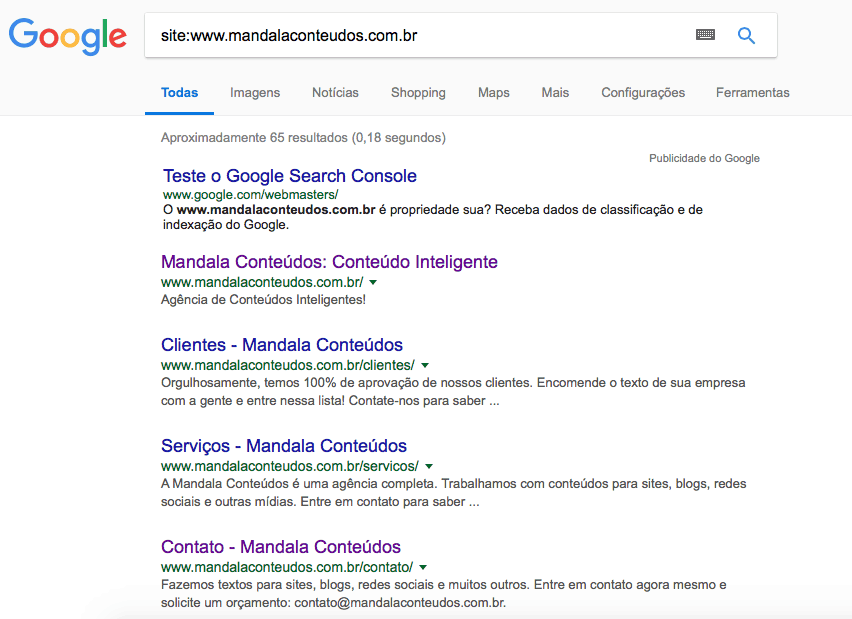This screenshot has width=852, height=619.
Task: Click into the search query field
Action: tap(420, 36)
